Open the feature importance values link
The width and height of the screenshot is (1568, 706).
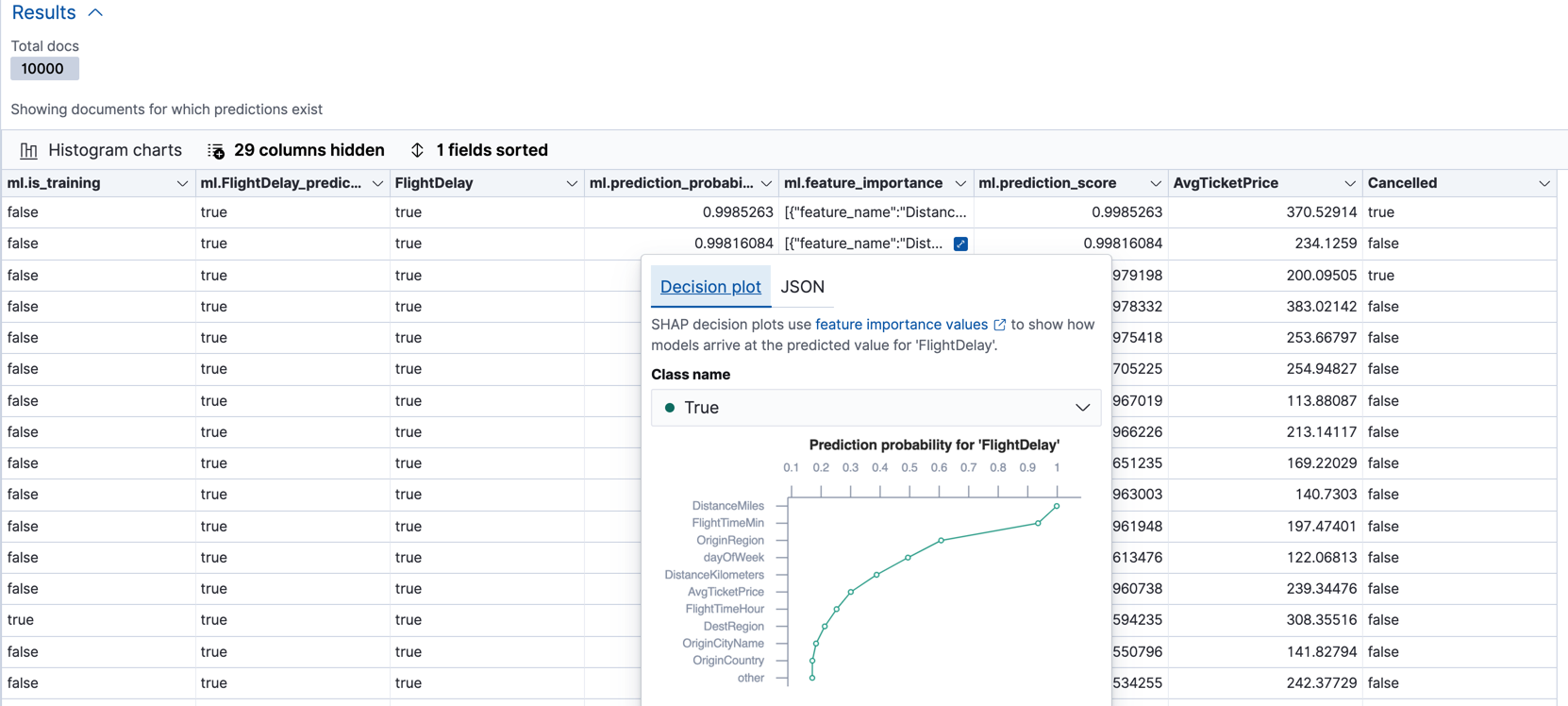(901, 325)
